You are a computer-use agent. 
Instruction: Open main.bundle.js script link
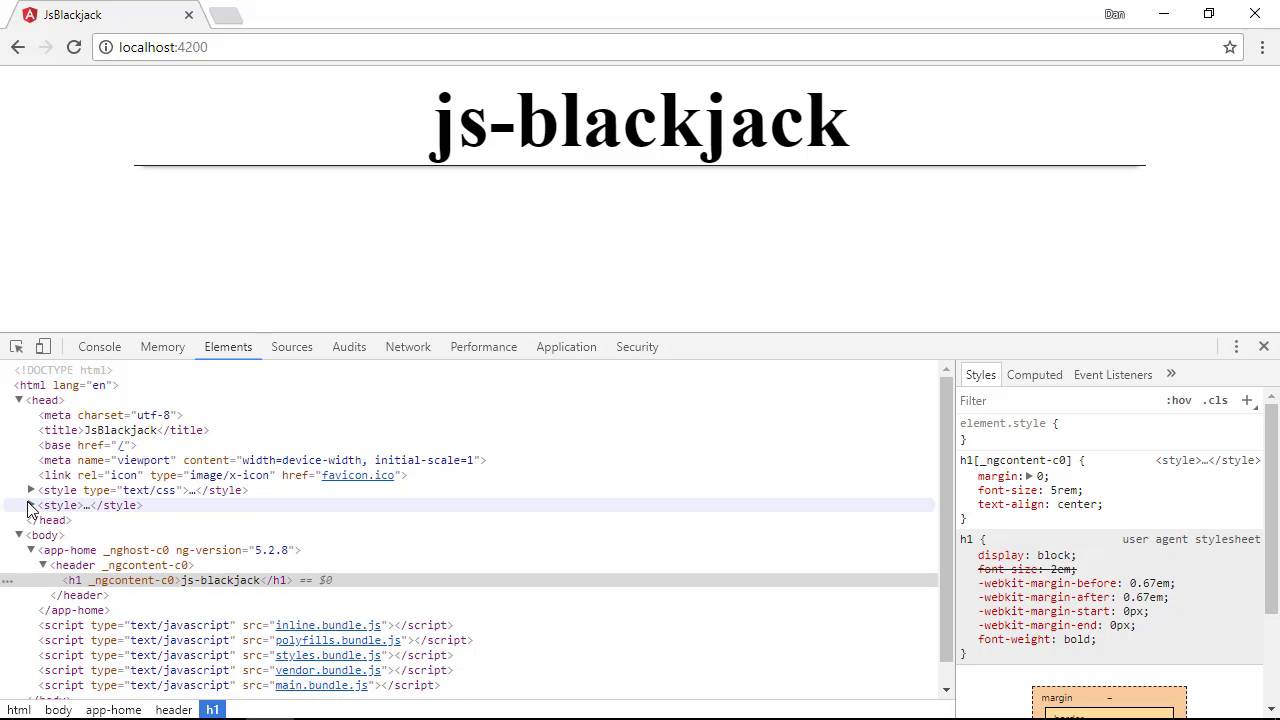click(321, 685)
